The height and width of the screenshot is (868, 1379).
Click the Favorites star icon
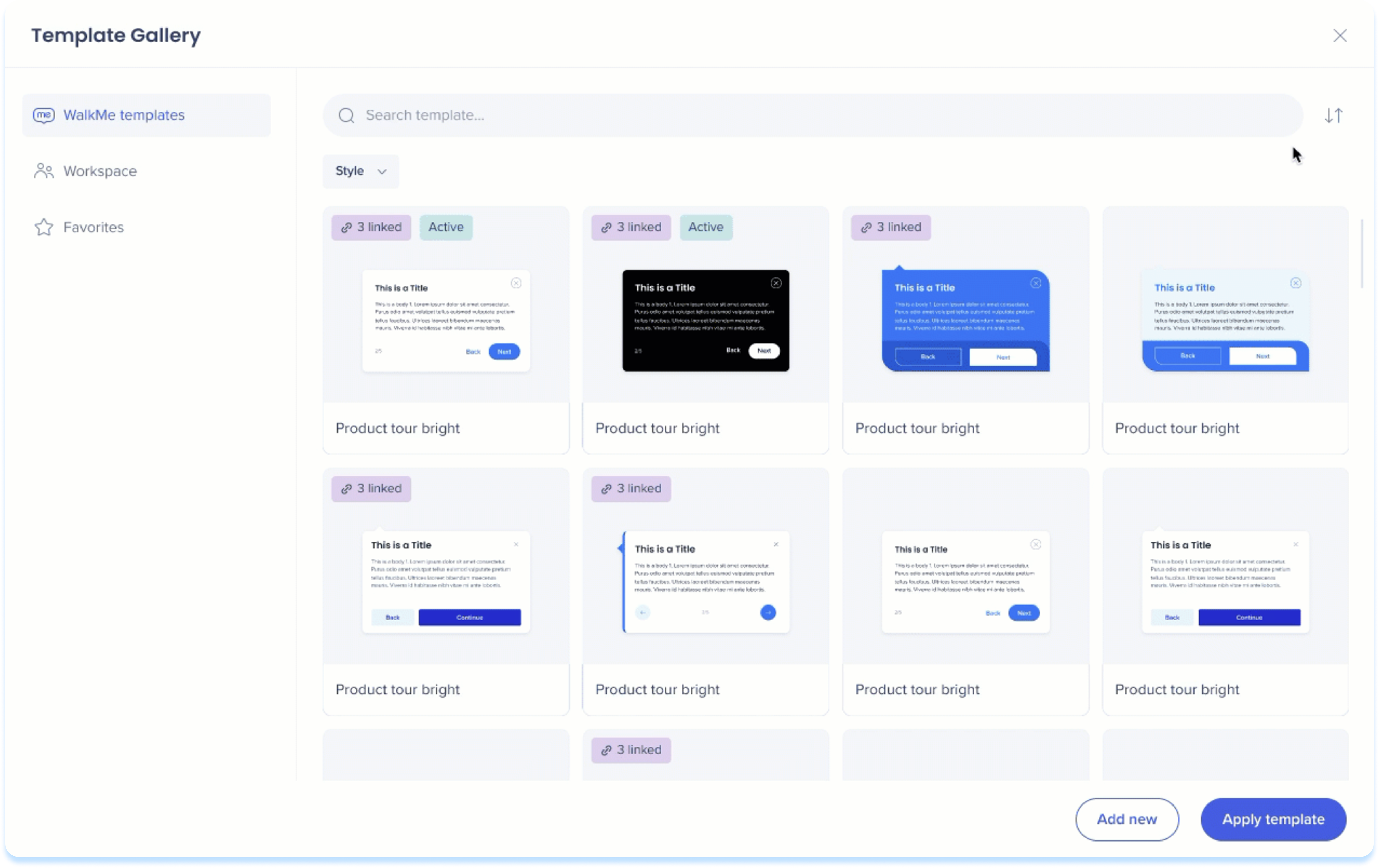[x=43, y=227]
